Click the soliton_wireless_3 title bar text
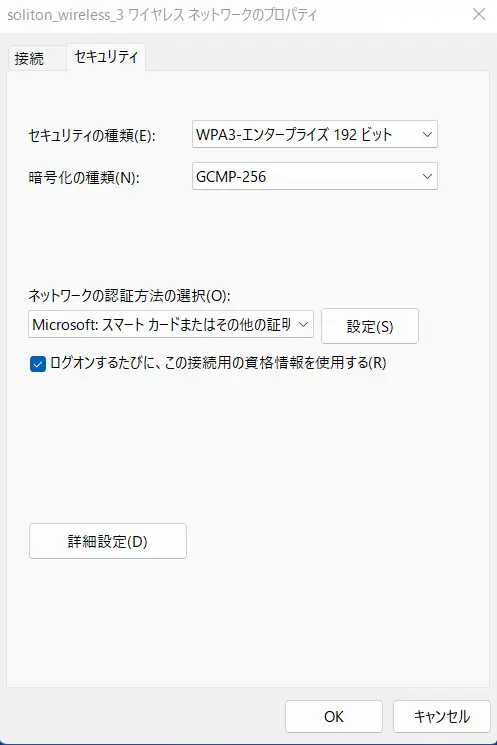The image size is (497, 745). (162, 15)
